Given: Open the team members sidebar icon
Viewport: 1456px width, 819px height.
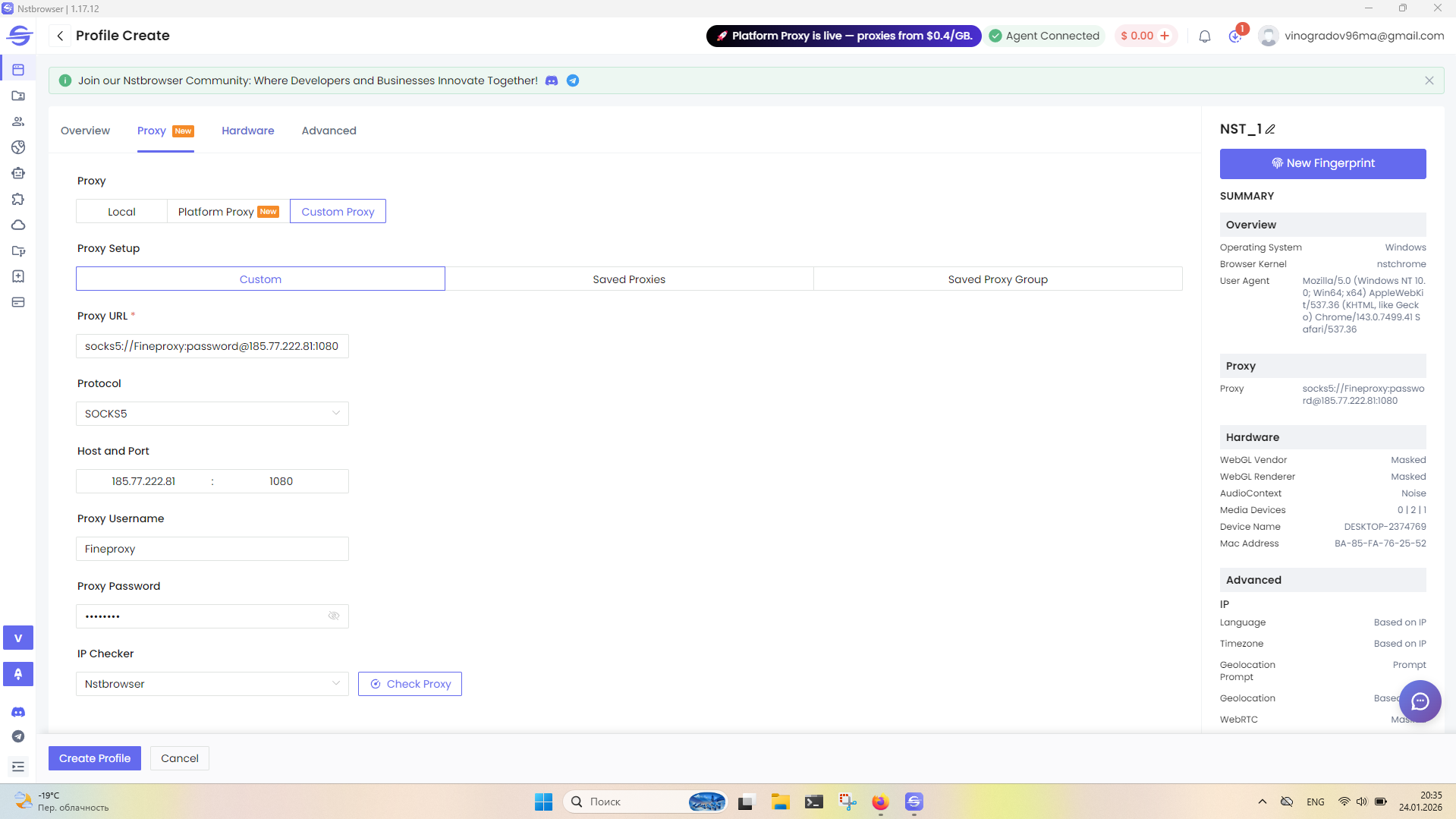Looking at the screenshot, I should click(18, 121).
